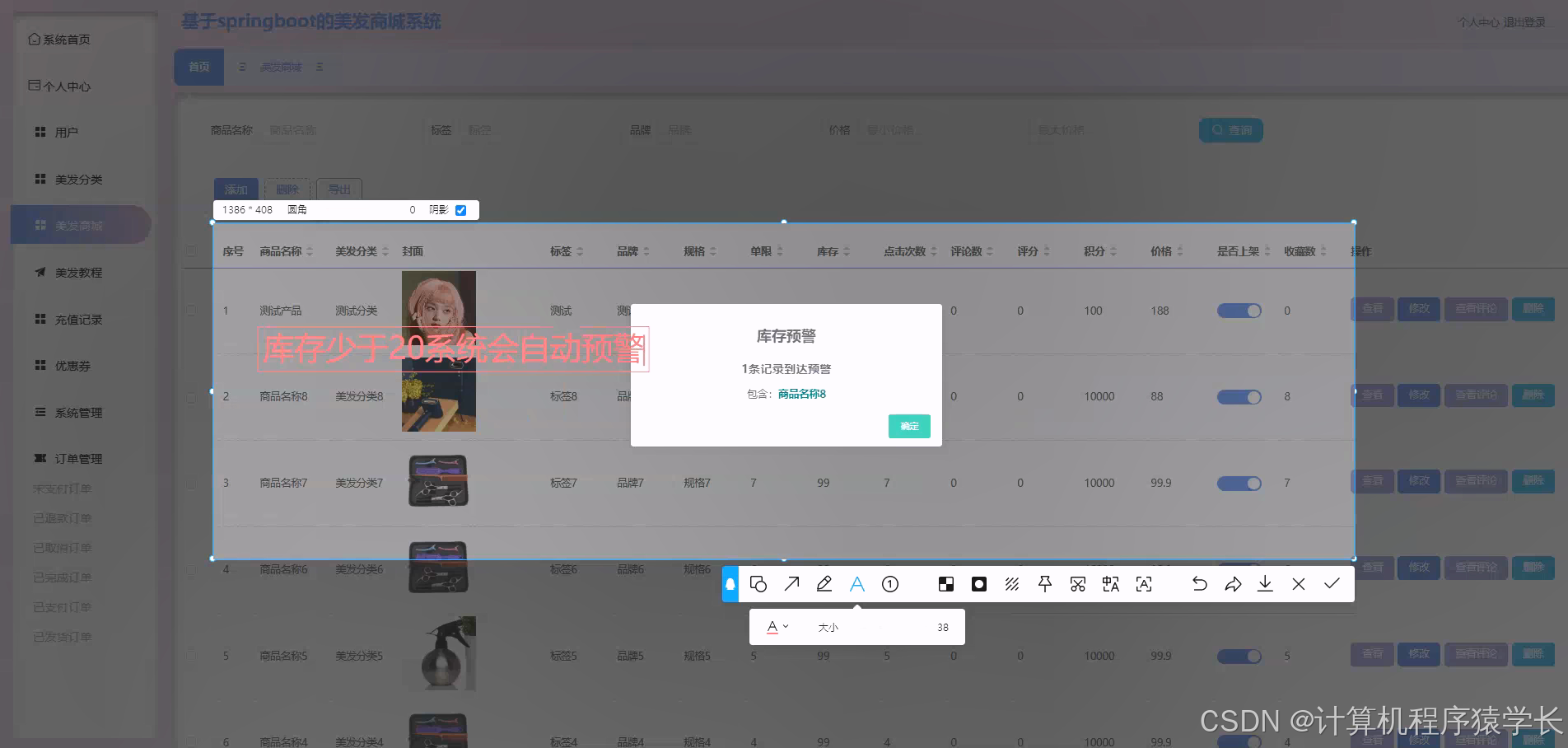The image size is (1568, 748).
Task: Select the arrow annotation tool
Action: pos(791,583)
